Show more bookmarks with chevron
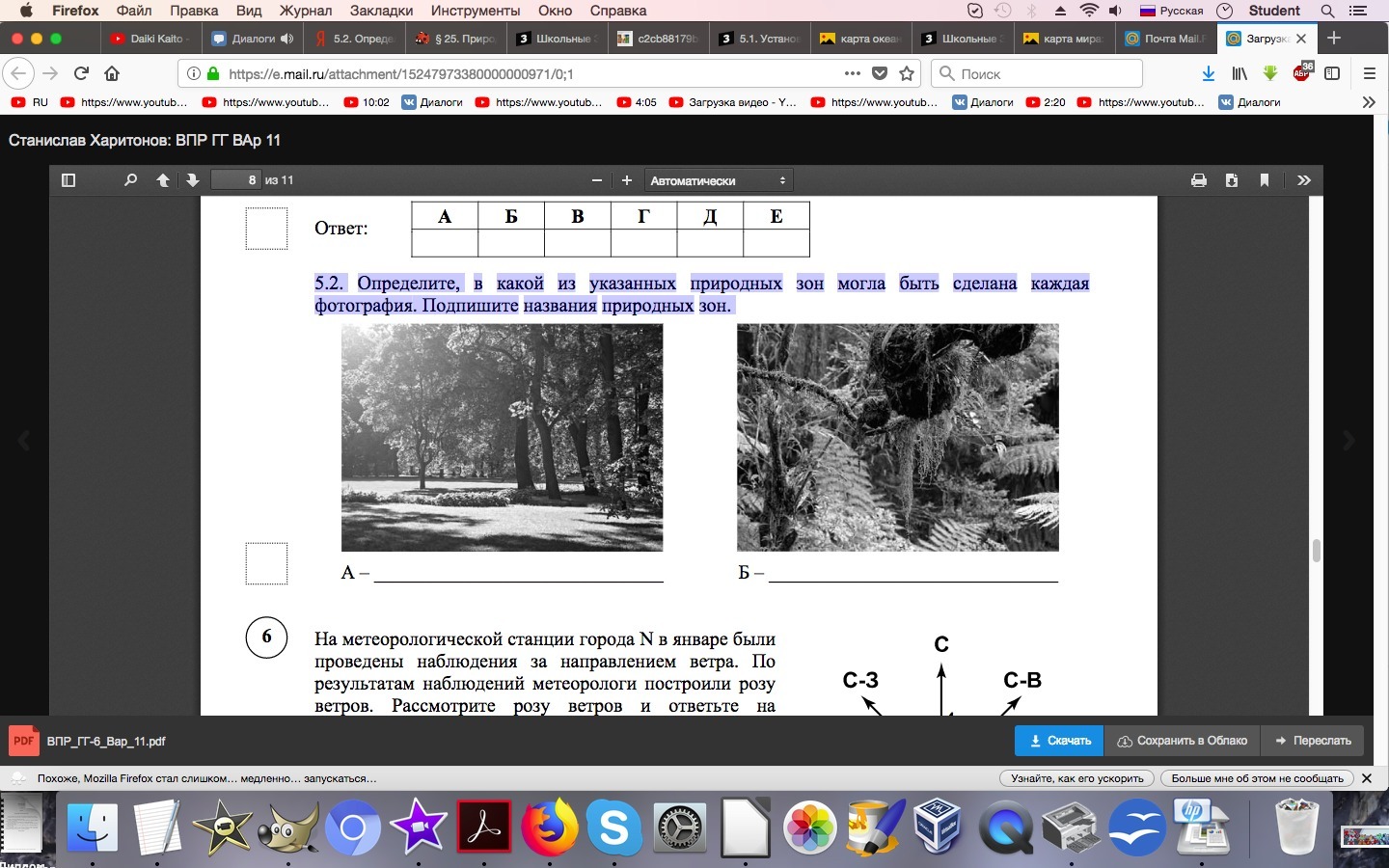Screen dimensions: 1389x868 1368,102
